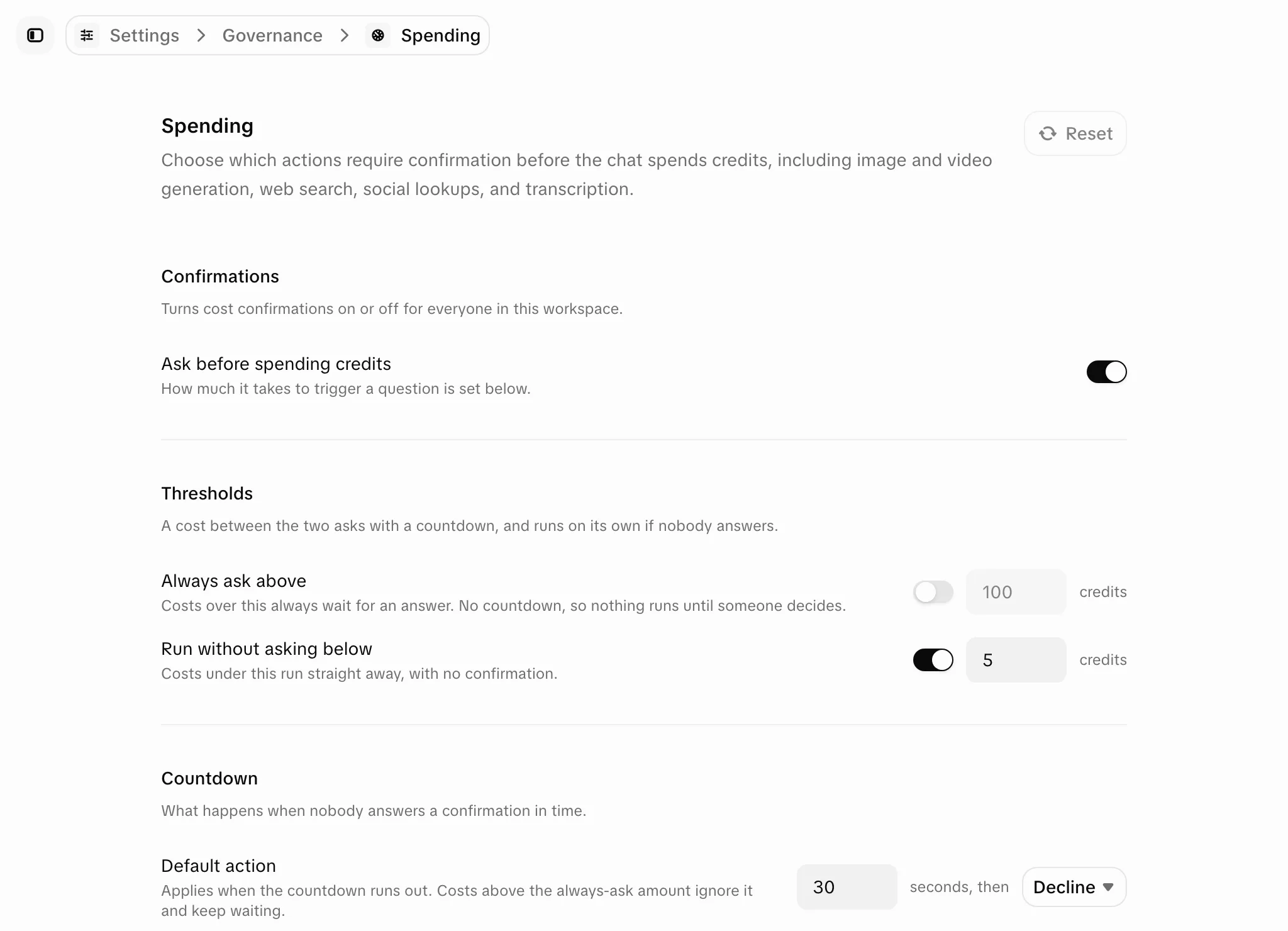Image resolution: width=1288 pixels, height=931 pixels.
Task: Click the Decline dropdown arrow icon
Action: (1108, 887)
